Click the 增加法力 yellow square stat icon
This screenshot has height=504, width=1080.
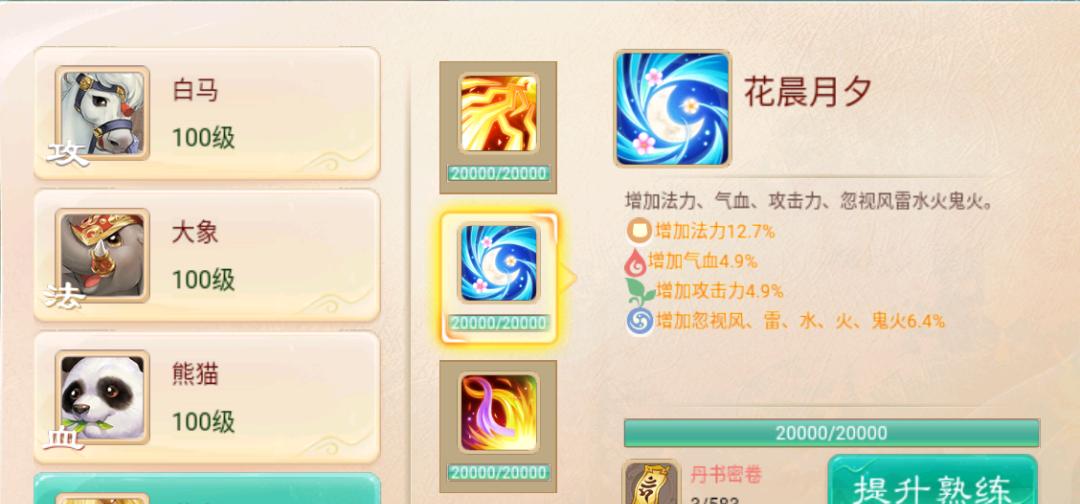[639, 230]
